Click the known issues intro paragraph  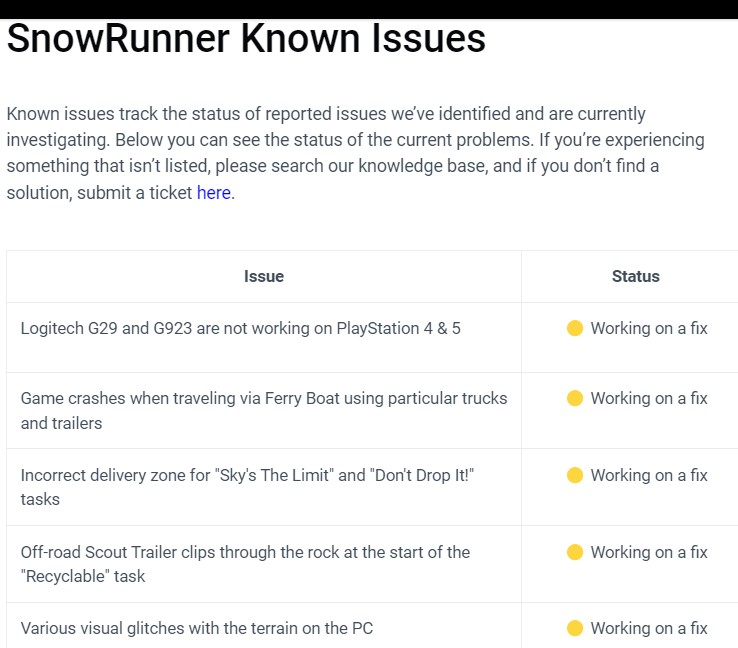(x=355, y=153)
